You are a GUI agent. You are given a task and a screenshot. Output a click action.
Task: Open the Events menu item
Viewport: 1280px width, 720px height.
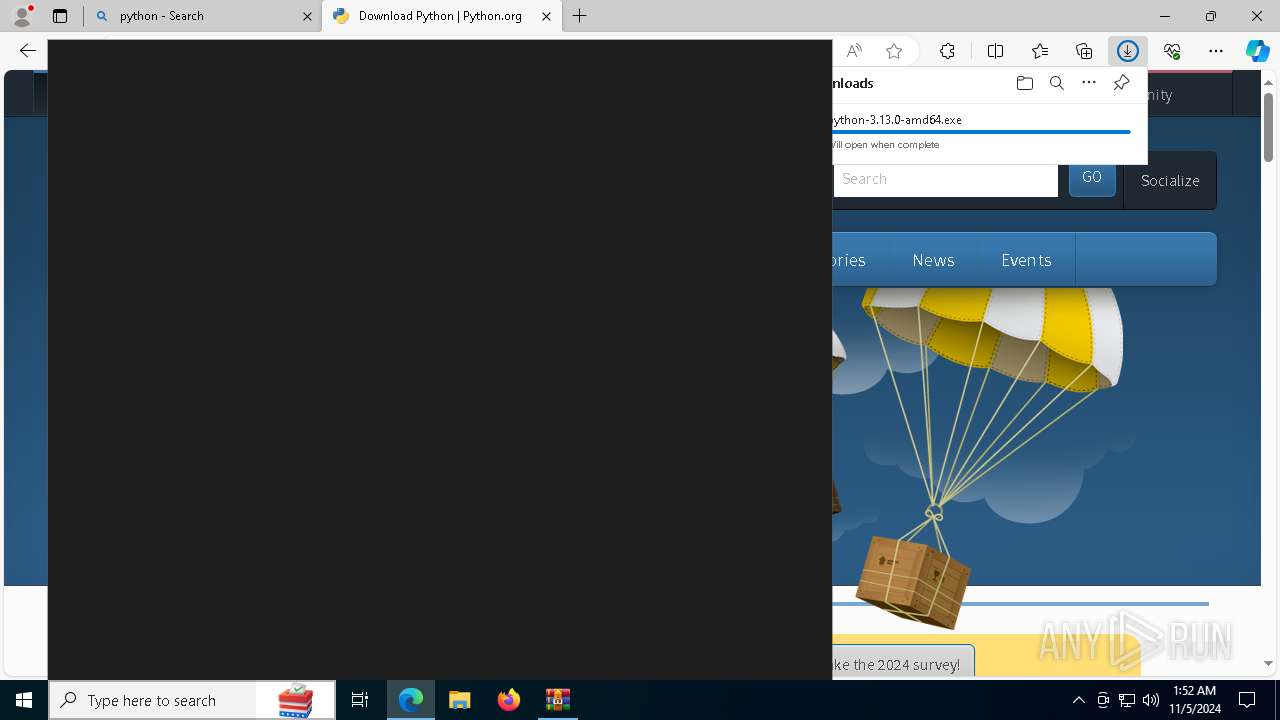1026,260
